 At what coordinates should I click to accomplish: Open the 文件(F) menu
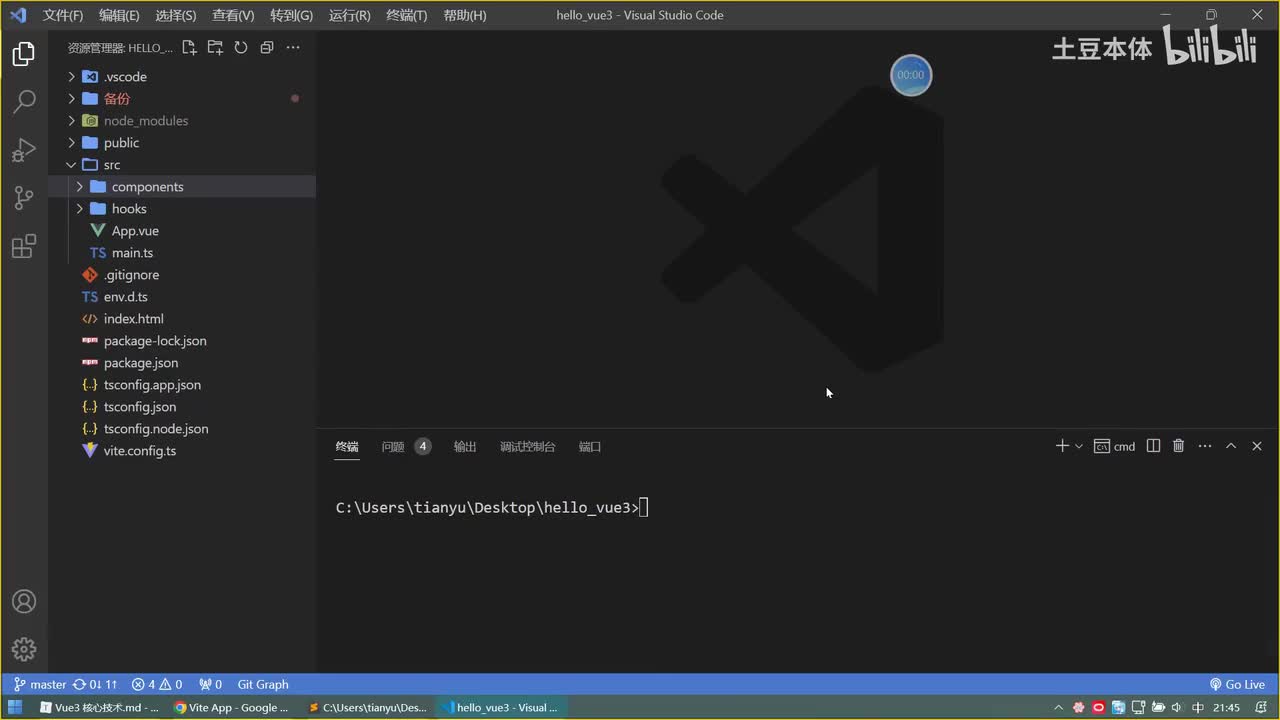63,15
